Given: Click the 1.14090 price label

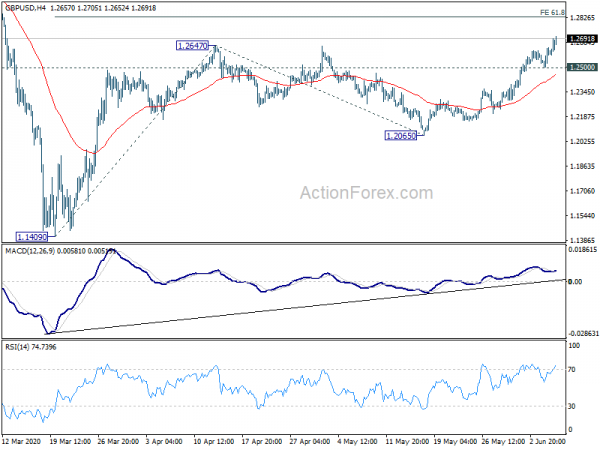Looking at the screenshot, I should pyautogui.click(x=32, y=237).
